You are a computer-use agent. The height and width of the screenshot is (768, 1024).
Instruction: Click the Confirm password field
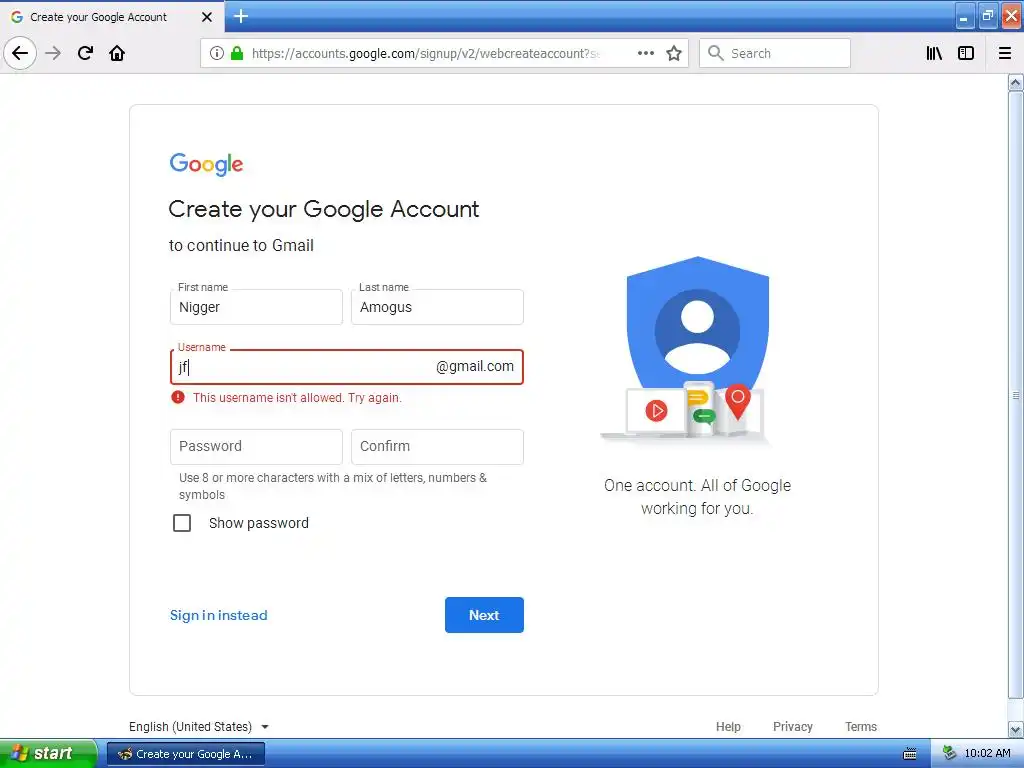tap(437, 447)
